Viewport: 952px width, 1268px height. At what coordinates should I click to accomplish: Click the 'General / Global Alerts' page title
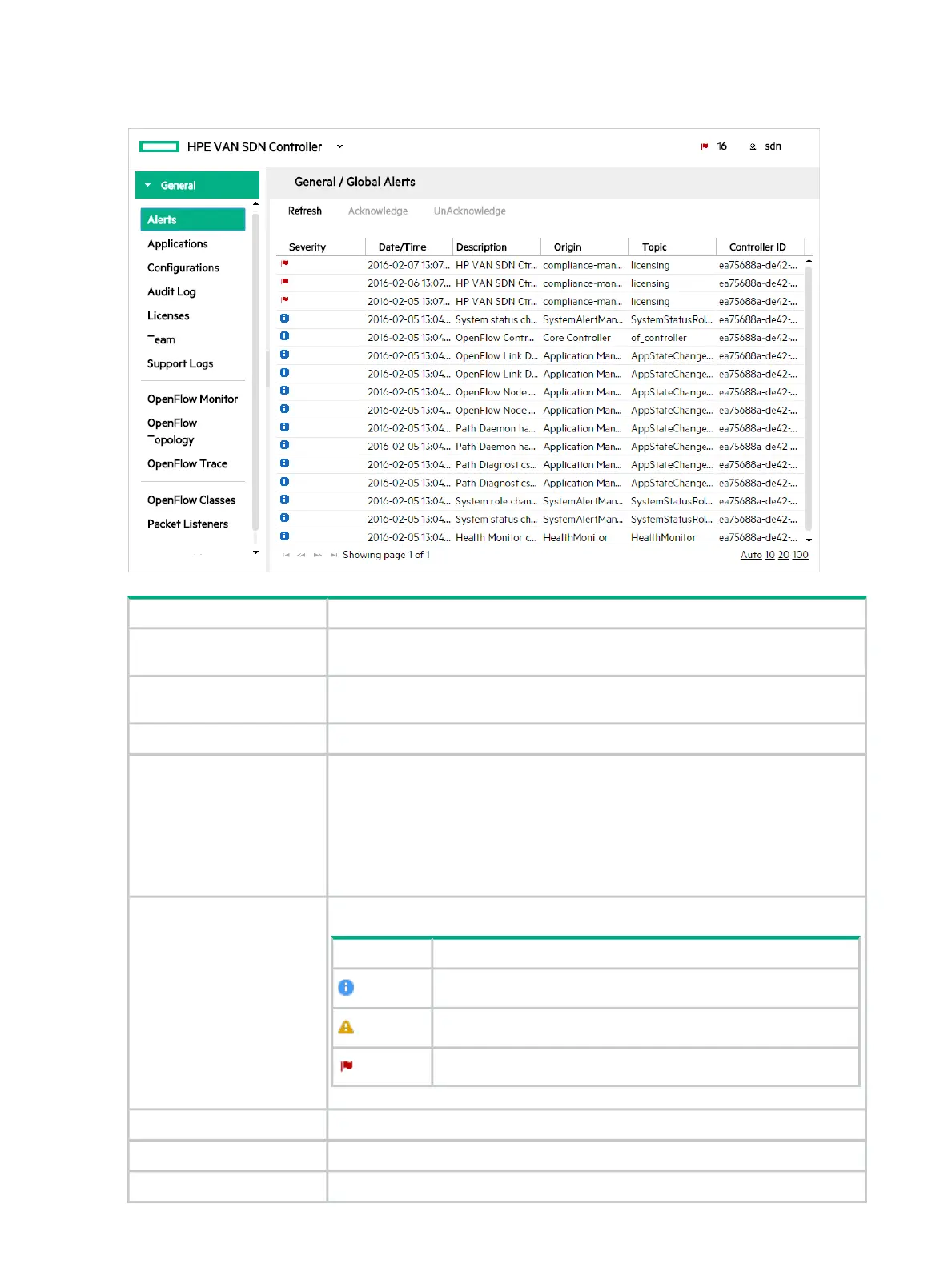click(355, 182)
